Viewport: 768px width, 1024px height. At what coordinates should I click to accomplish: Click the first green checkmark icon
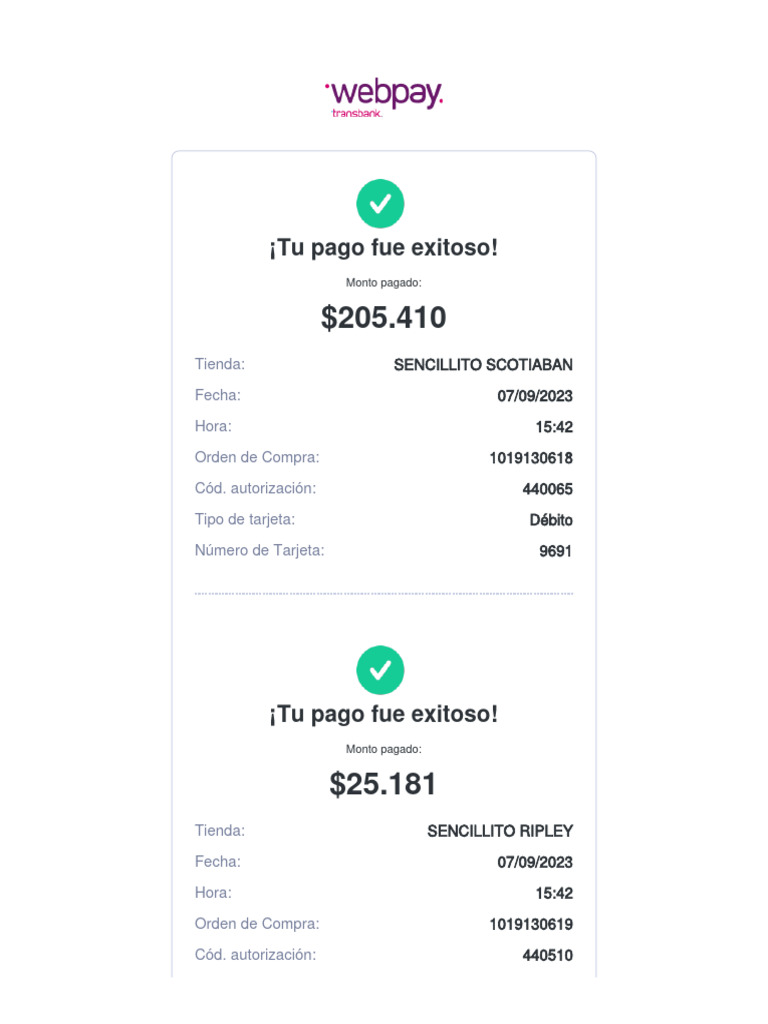pyautogui.click(x=380, y=204)
